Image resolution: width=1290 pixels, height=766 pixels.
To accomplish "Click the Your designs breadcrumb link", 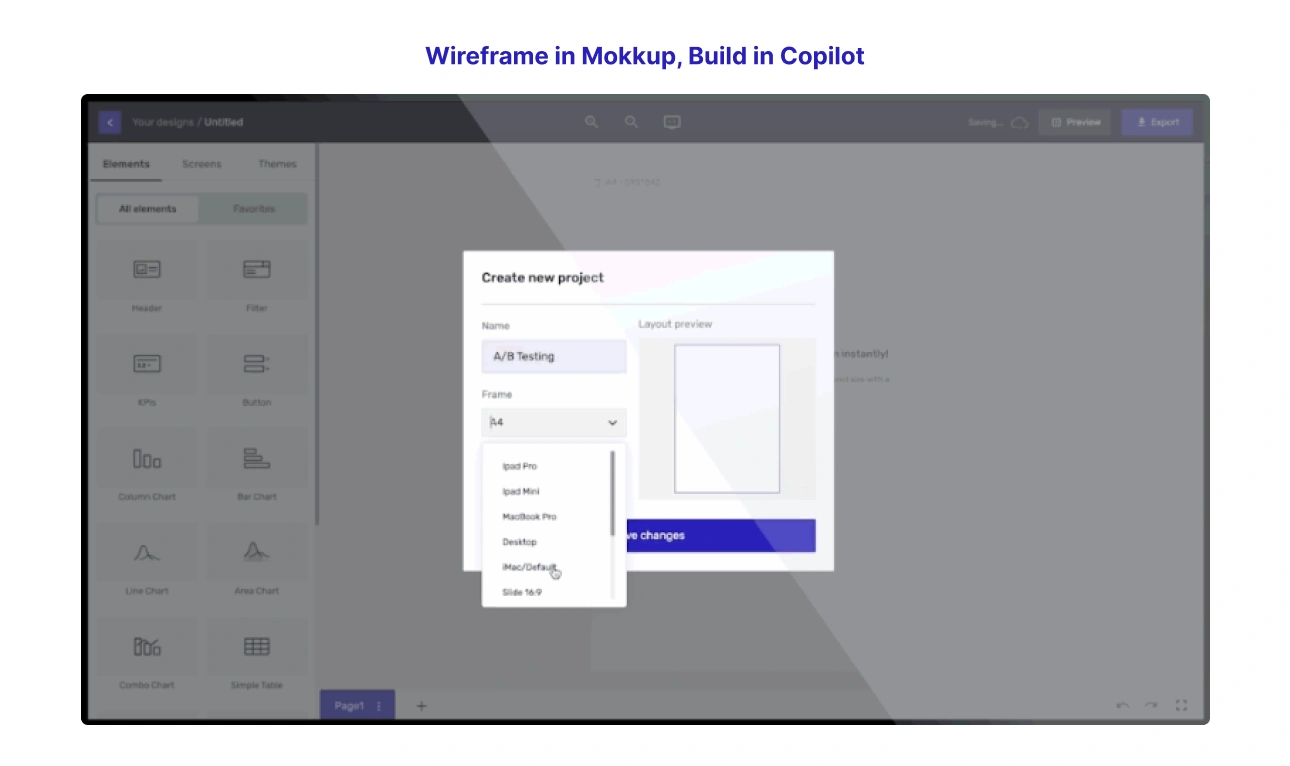I will point(164,122).
